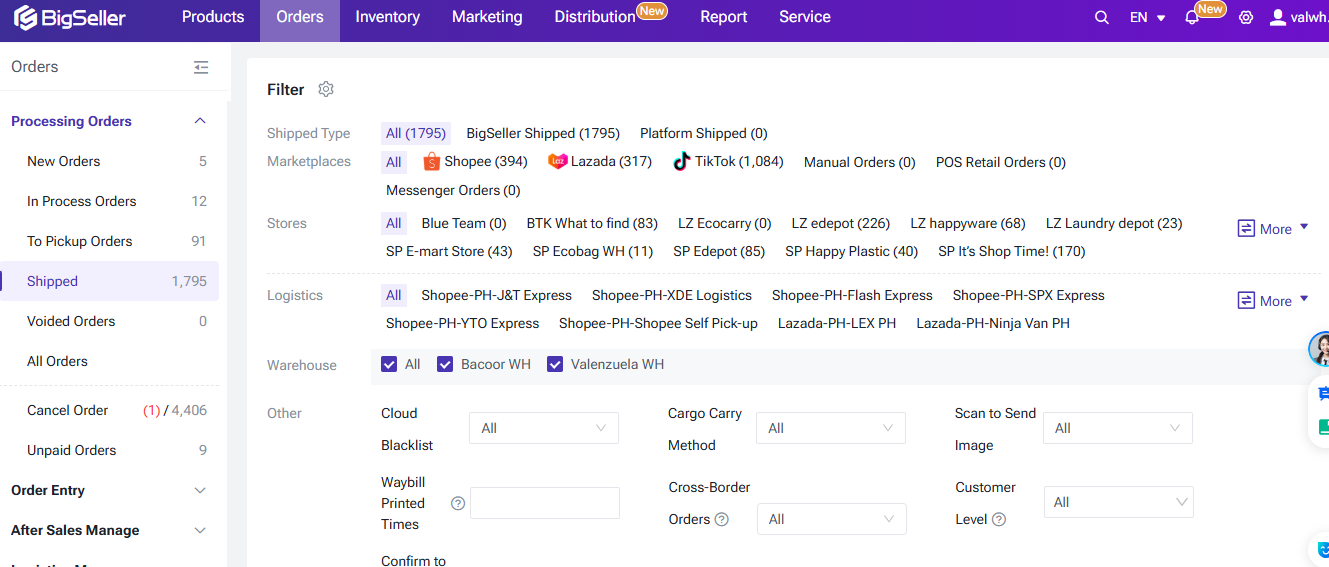Filter by store BTK What to find (83)
Viewport: 1329px width, 567px height.
click(592, 223)
